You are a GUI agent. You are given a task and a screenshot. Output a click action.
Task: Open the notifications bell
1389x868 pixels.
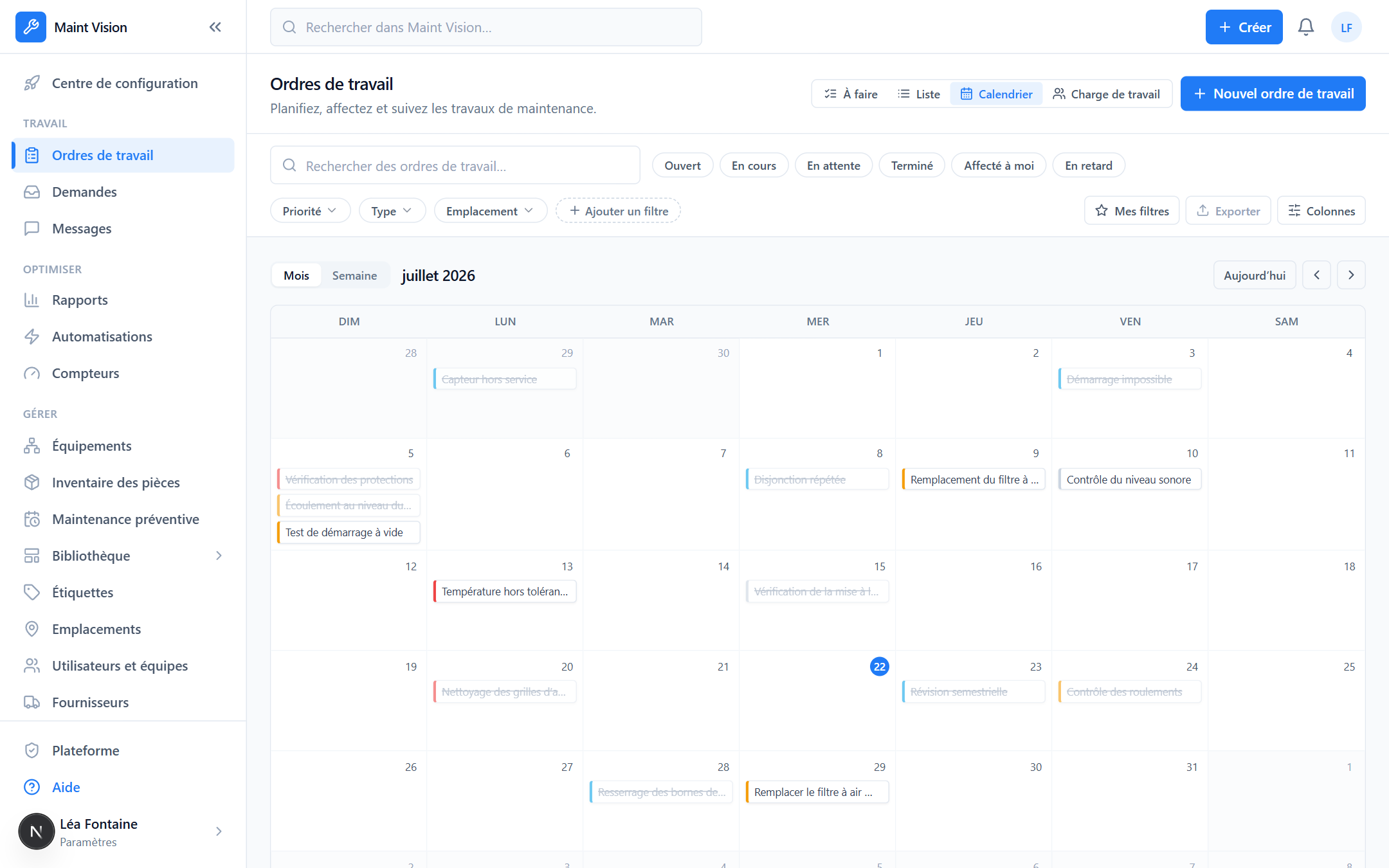1306,27
